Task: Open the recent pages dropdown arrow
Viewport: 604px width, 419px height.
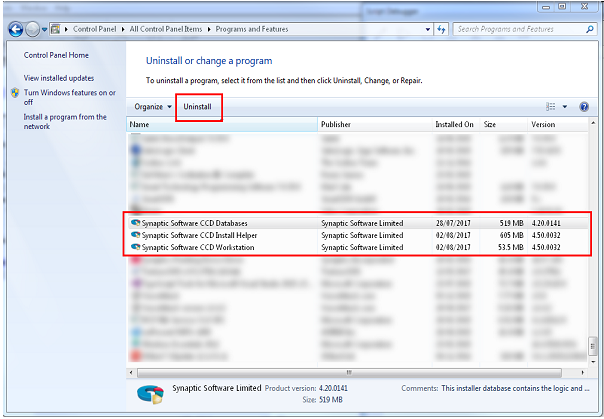Action: click(44, 30)
